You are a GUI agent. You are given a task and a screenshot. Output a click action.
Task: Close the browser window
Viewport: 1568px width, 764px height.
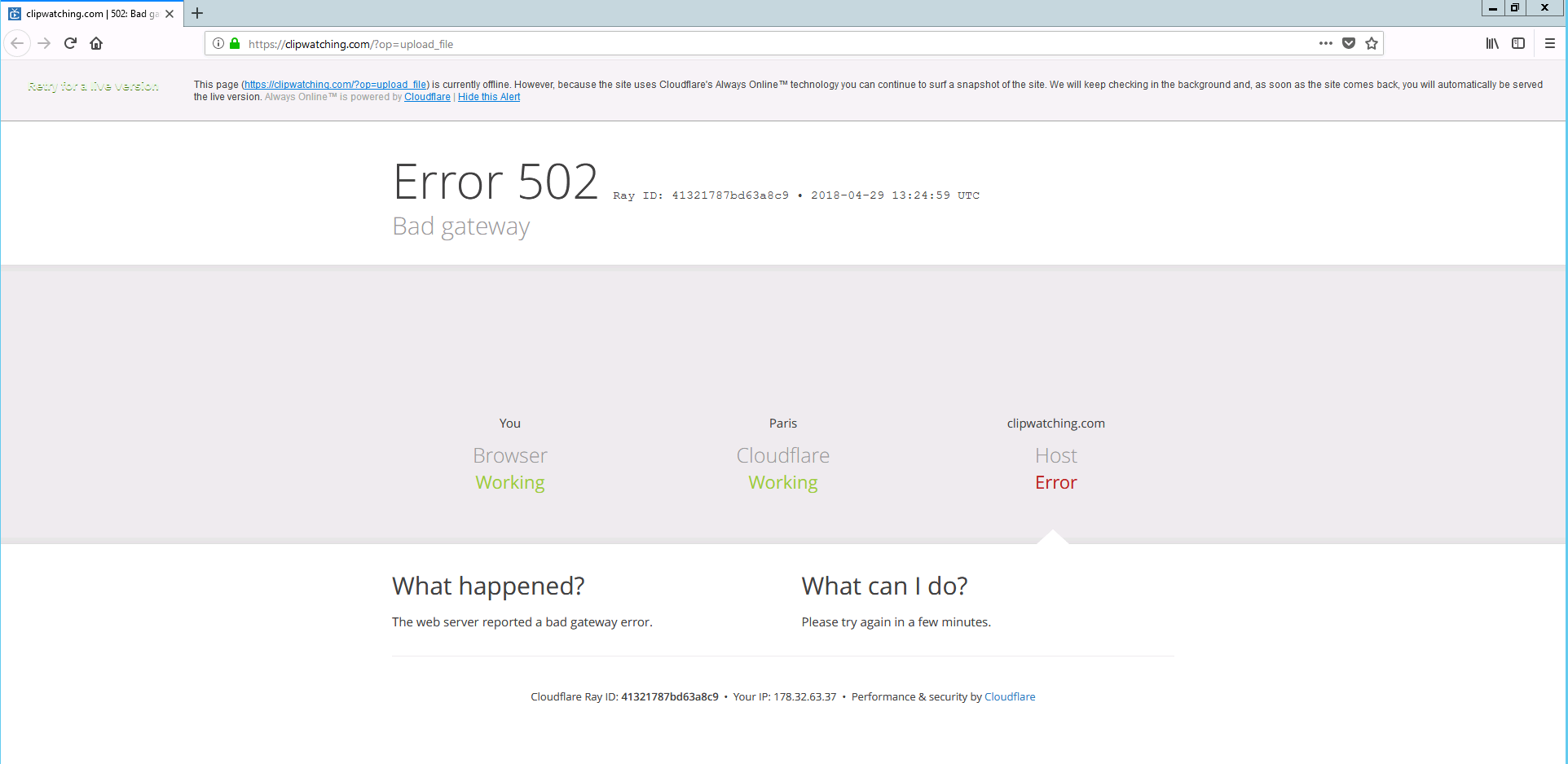(1544, 8)
